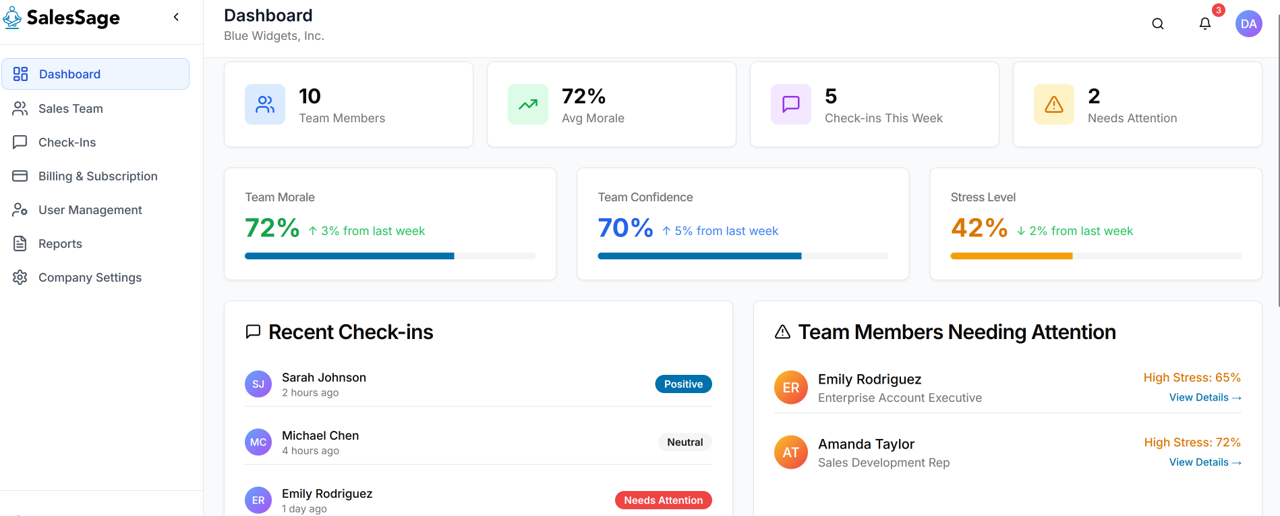Click 'Amanda Taylor' name text
The height and width of the screenshot is (516, 1280).
click(x=866, y=444)
